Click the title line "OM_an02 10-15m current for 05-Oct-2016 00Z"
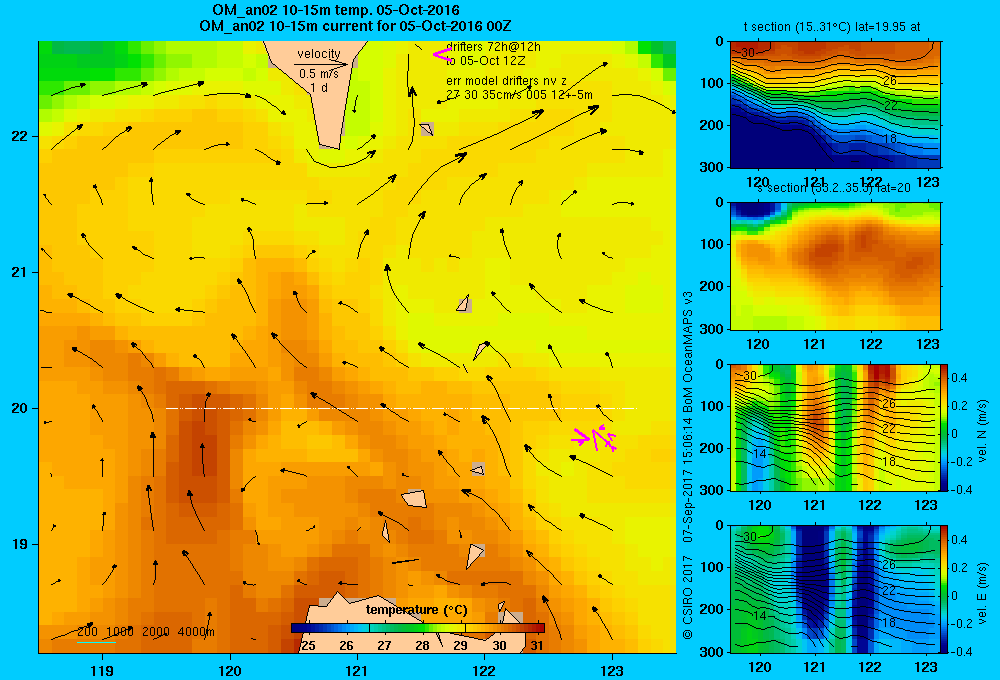Screen dimensions: 1000x680 point(355,26)
